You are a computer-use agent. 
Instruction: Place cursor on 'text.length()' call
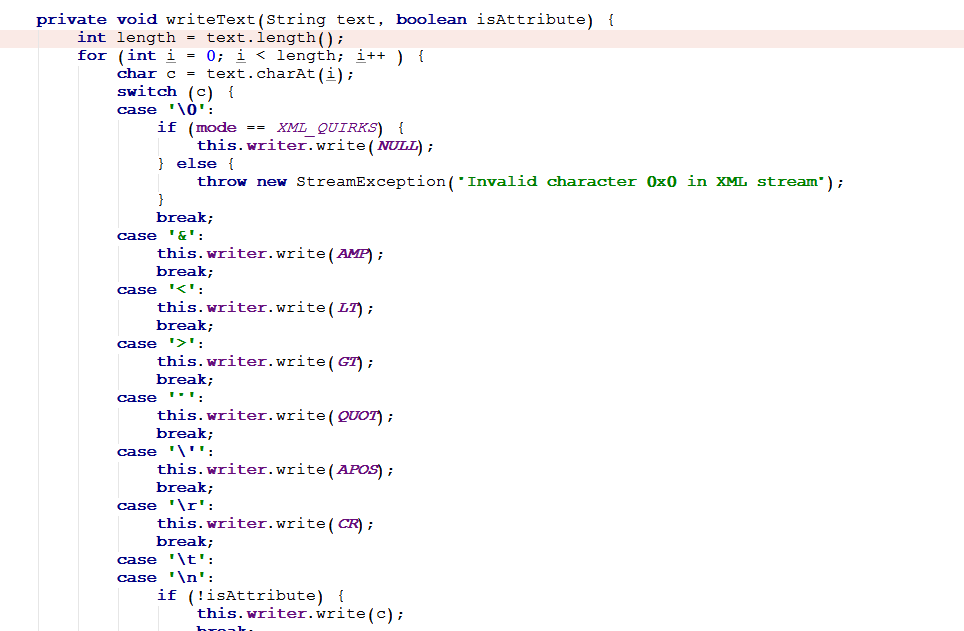(x=270, y=38)
